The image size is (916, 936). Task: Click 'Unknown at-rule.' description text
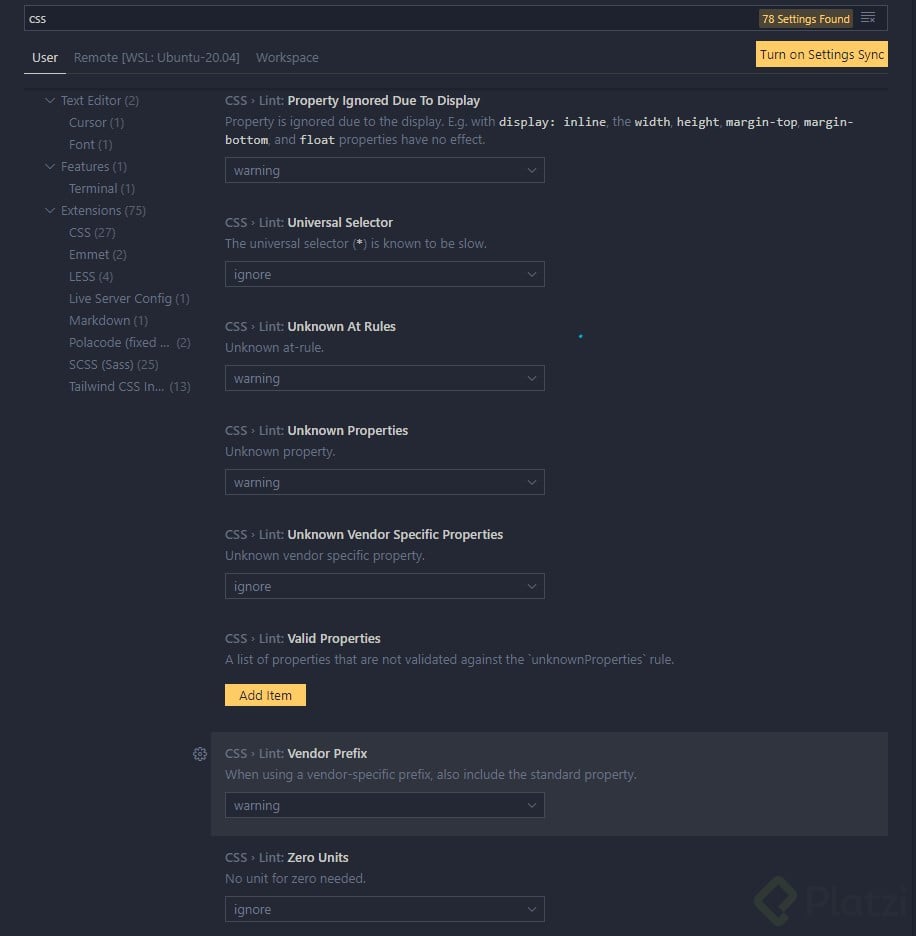click(x=274, y=347)
